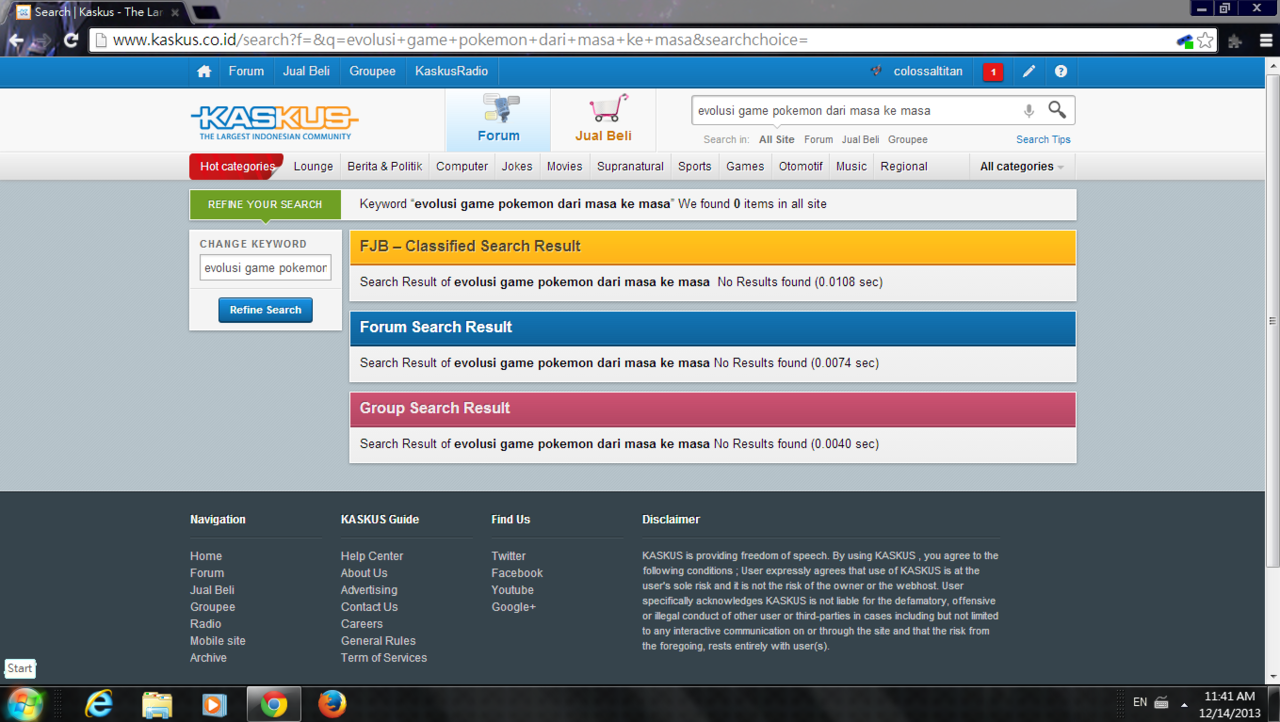Image resolution: width=1280 pixels, height=722 pixels.
Task: Click the browser extension puzzle icon
Action: (x=1235, y=41)
